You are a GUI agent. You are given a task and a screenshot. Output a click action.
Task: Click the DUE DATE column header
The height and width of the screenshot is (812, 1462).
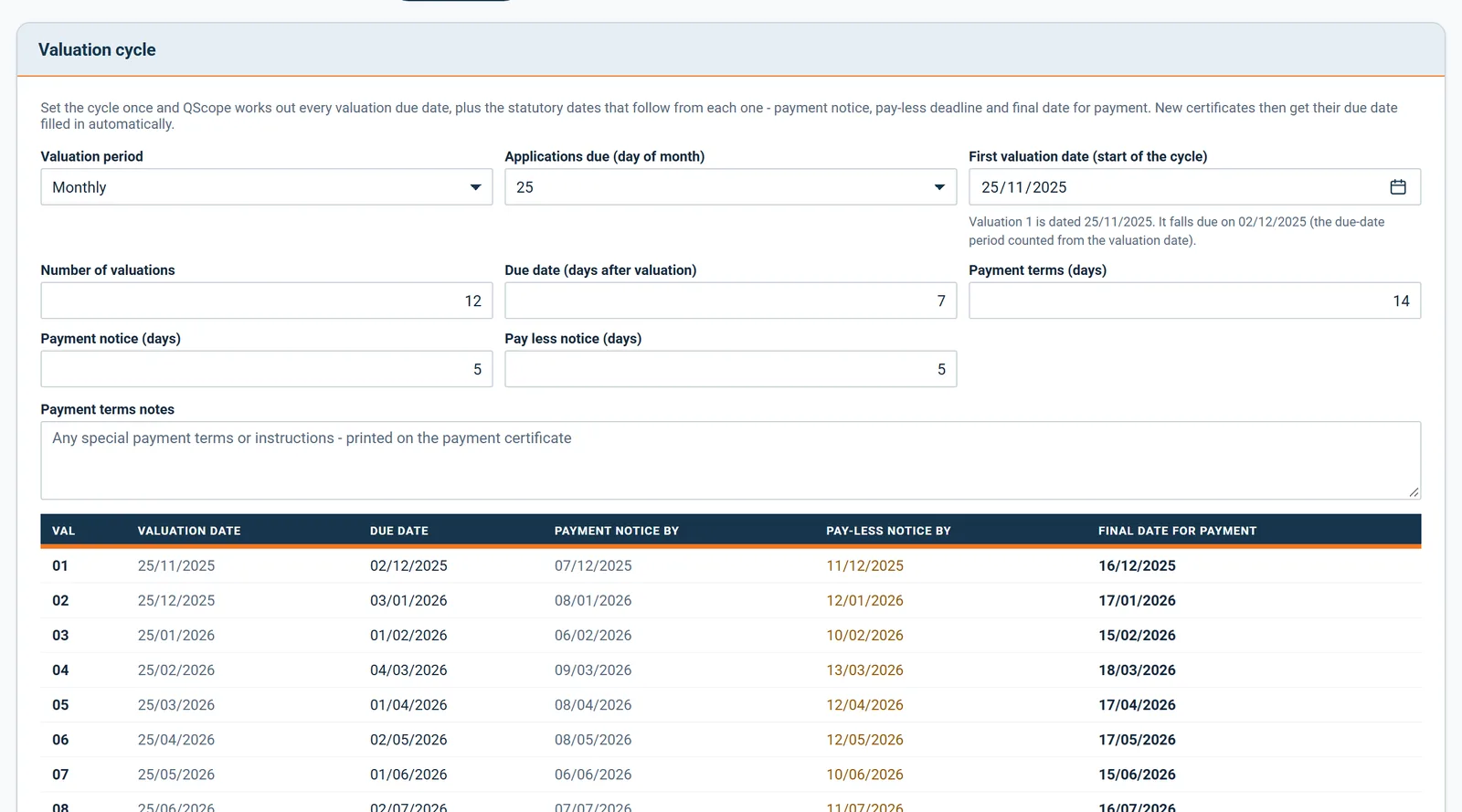[399, 531]
